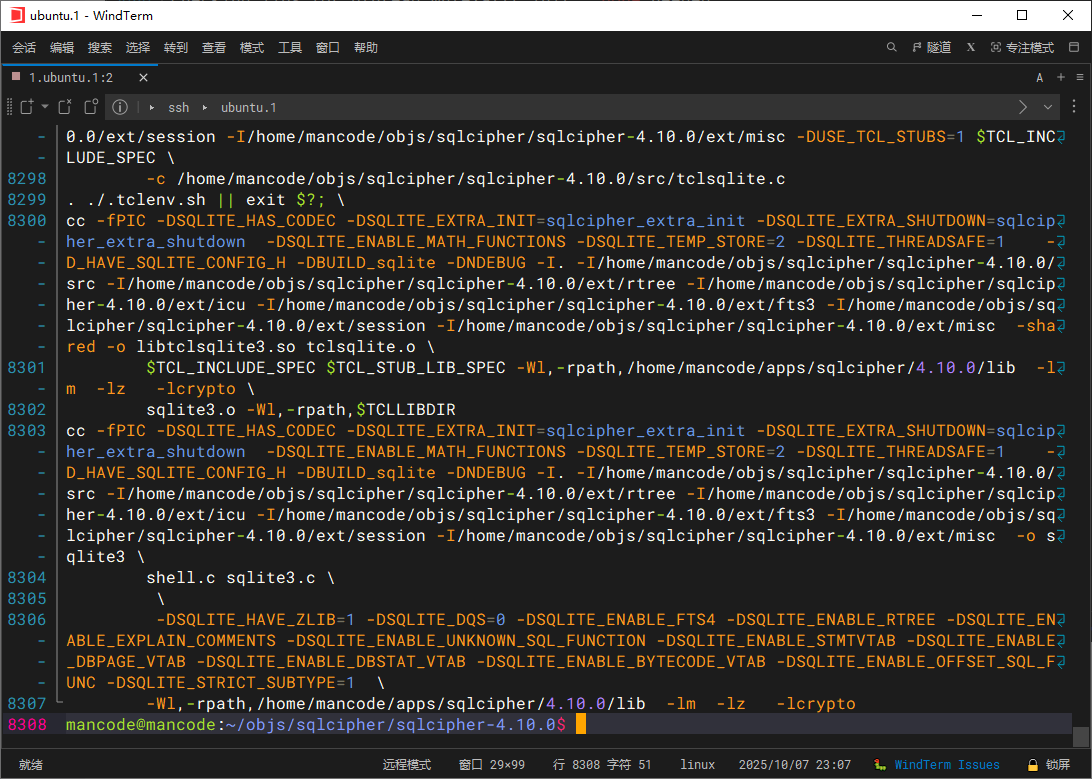Click the layout icon at menu bar's right end

[x=1075, y=47]
